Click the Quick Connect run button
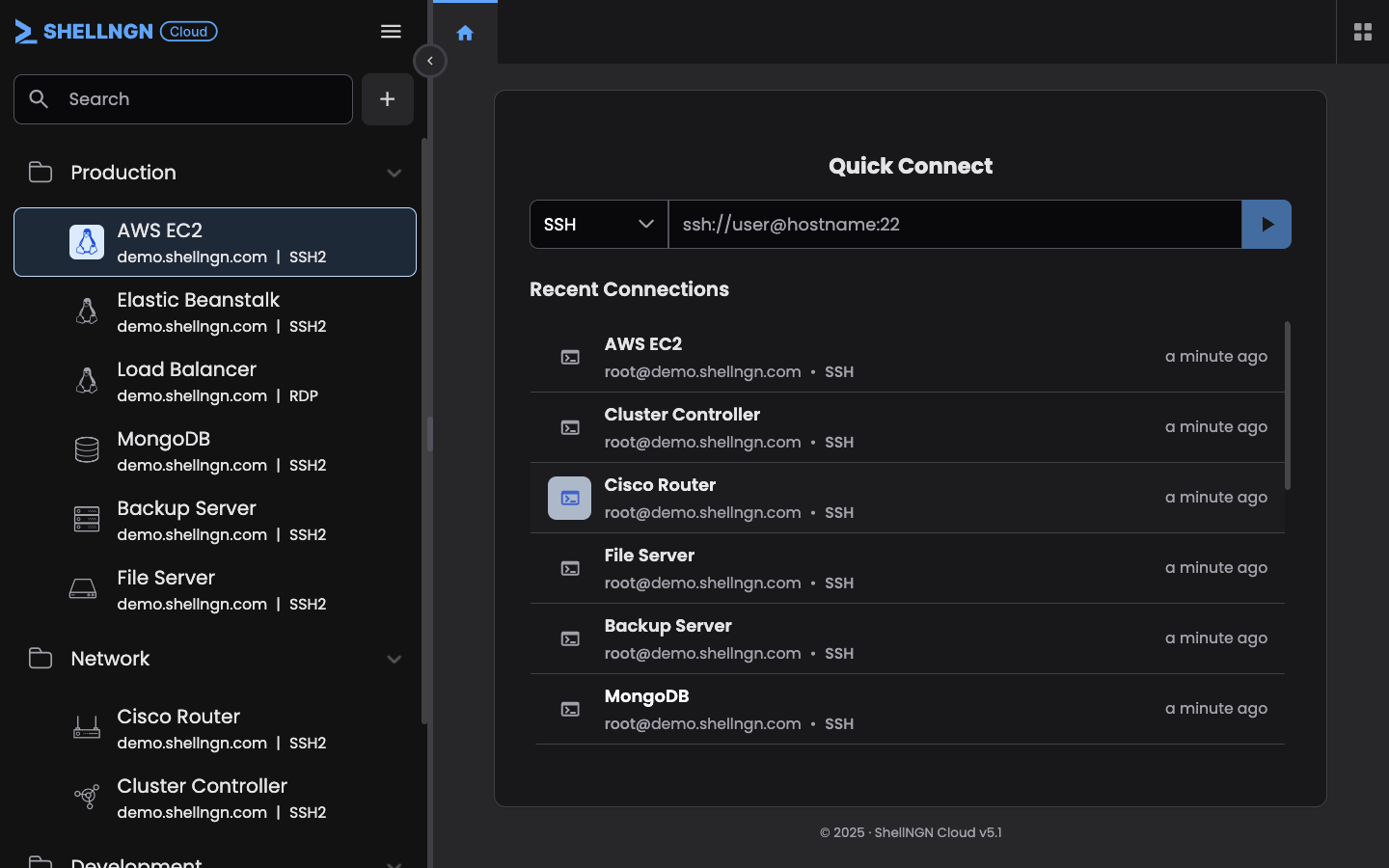This screenshot has width=1389, height=868. [x=1266, y=224]
